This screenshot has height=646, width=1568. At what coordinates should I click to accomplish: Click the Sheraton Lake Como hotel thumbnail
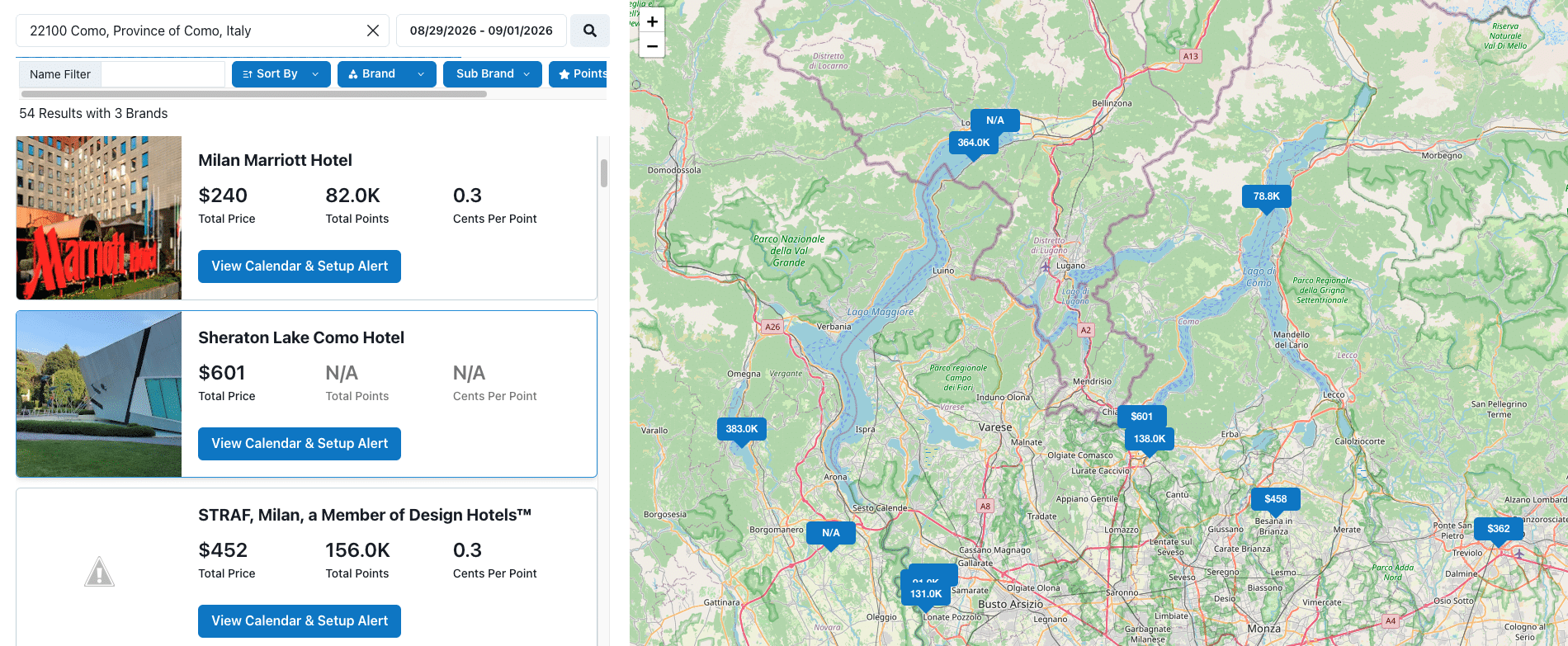click(99, 394)
